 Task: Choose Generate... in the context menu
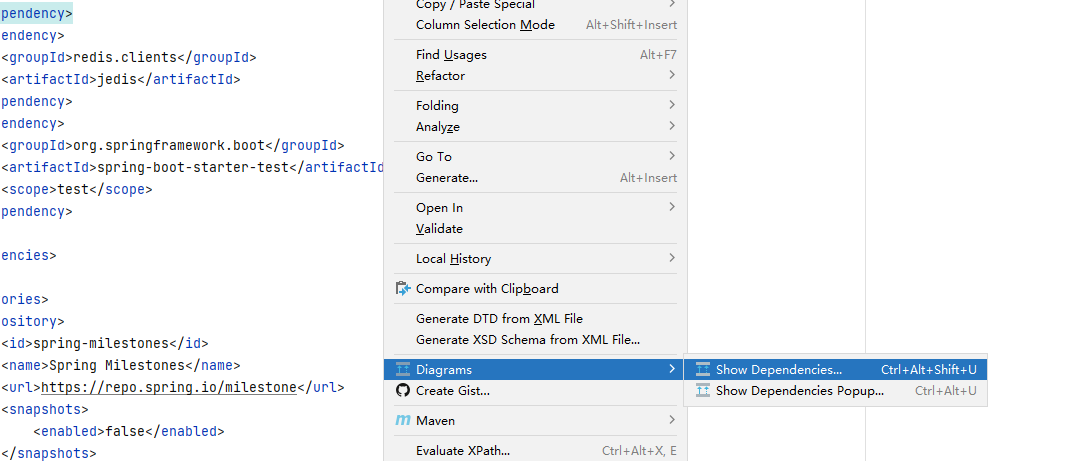[447, 178]
